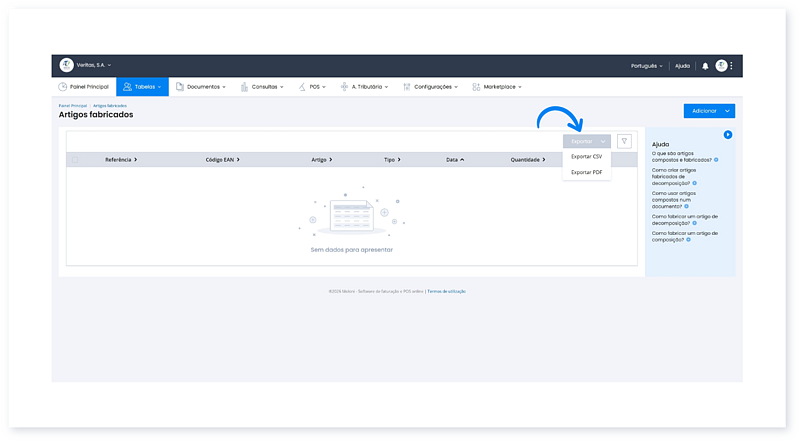Sort by Artigo column
800x442 pixels.
pos(321,160)
